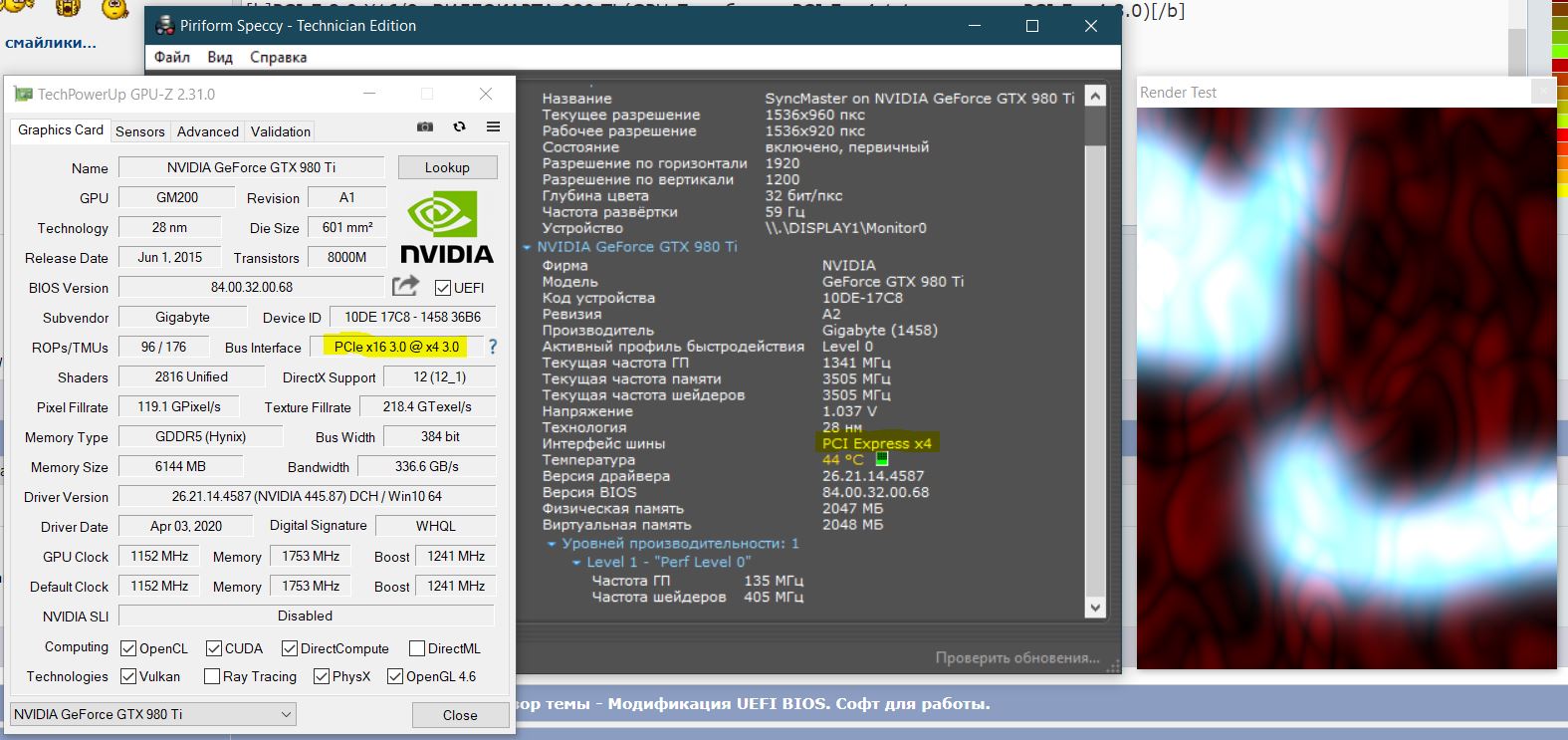The height and width of the screenshot is (740, 1568).
Task: Click the 44 °C temperature value in Speccy
Action: tap(843, 460)
